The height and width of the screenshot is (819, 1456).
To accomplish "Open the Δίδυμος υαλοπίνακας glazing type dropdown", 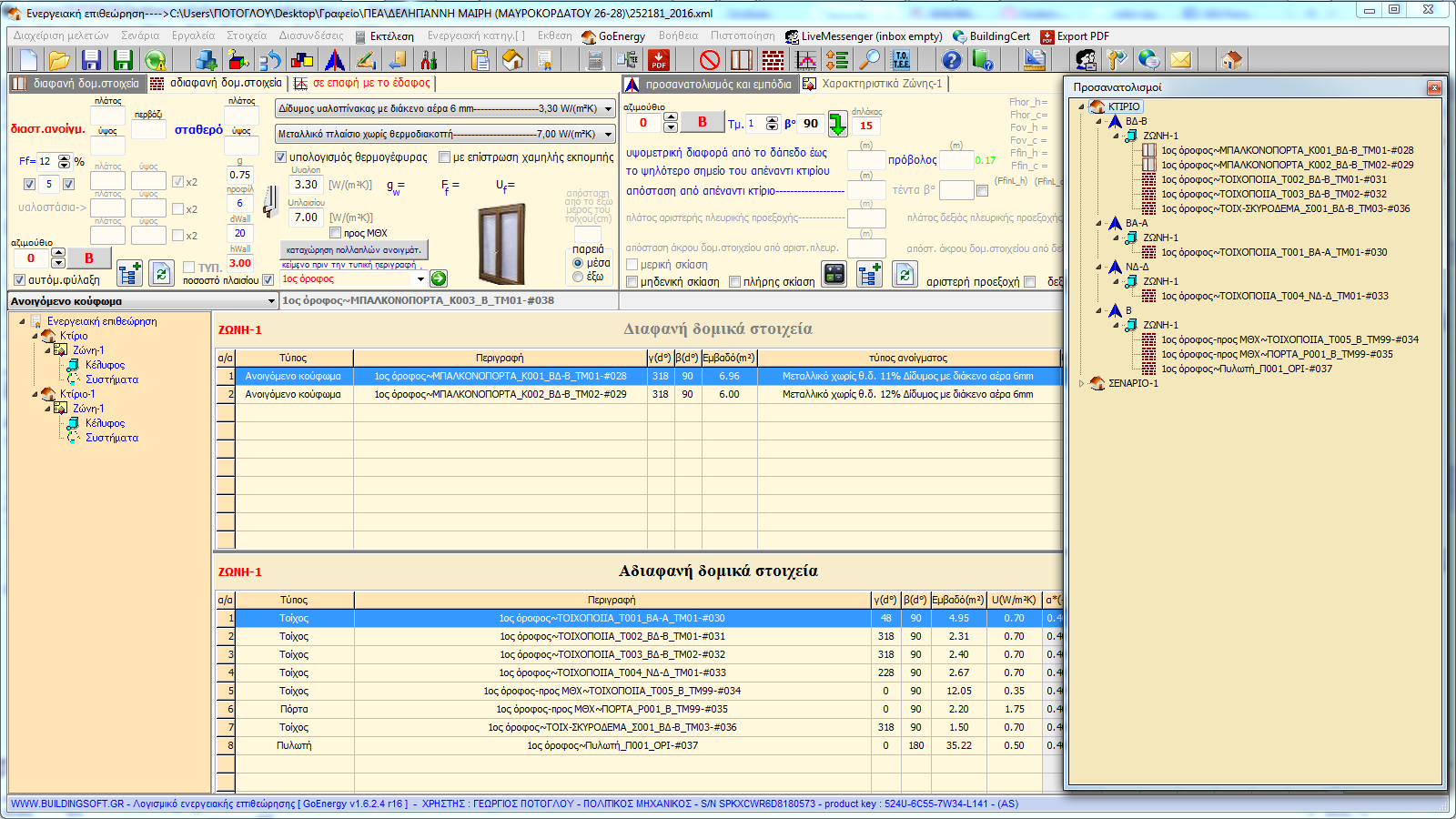I will [x=608, y=108].
